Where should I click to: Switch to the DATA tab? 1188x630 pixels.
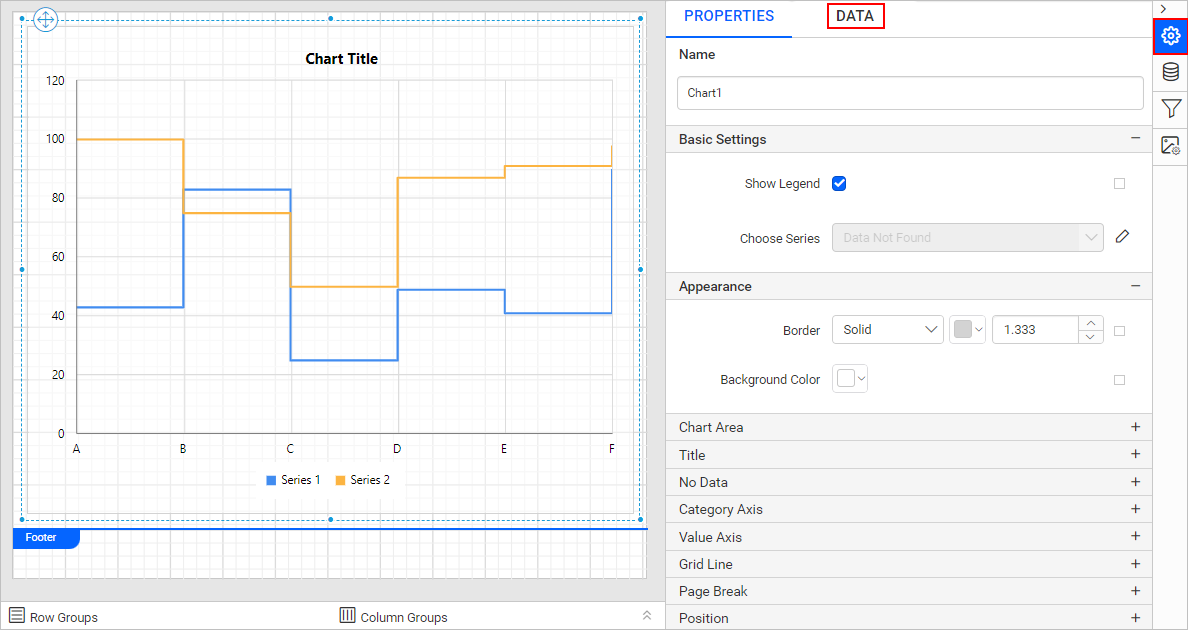pyautogui.click(x=855, y=15)
